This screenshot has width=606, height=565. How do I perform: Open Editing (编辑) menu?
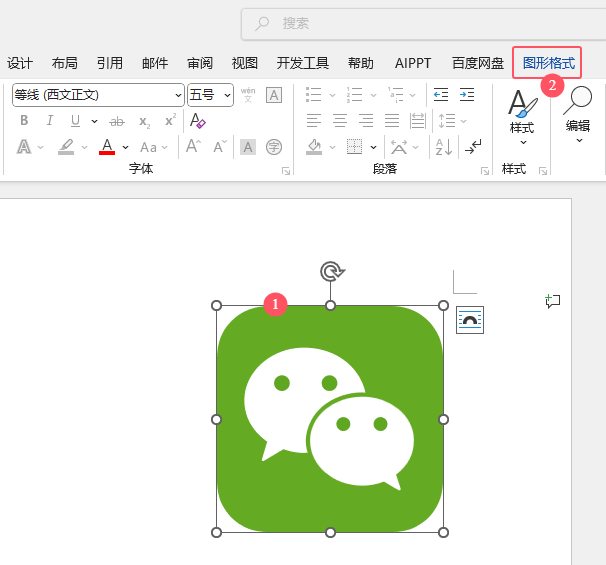[578, 115]
